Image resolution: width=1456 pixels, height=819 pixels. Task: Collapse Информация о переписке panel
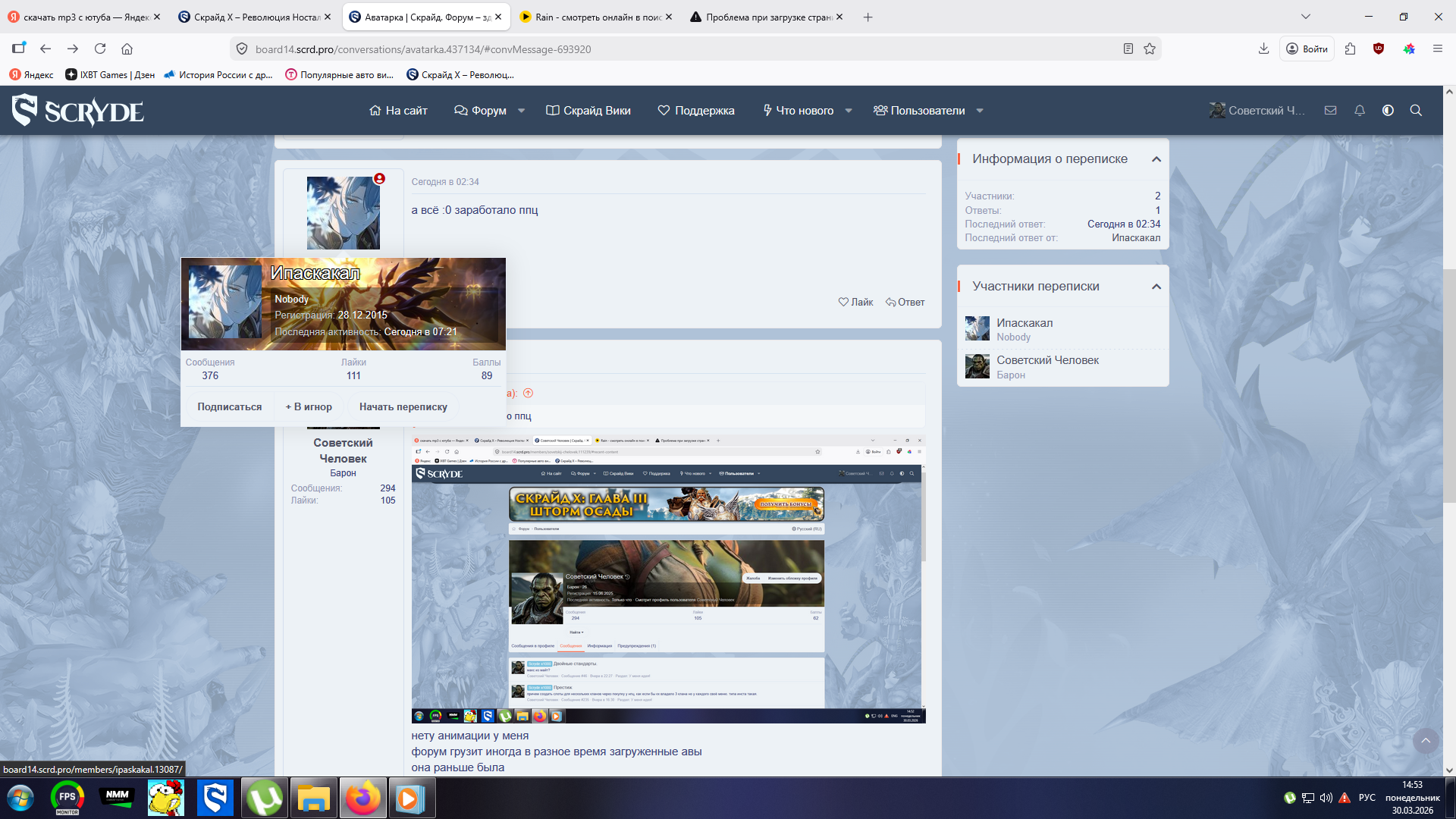coord(1156,159)
